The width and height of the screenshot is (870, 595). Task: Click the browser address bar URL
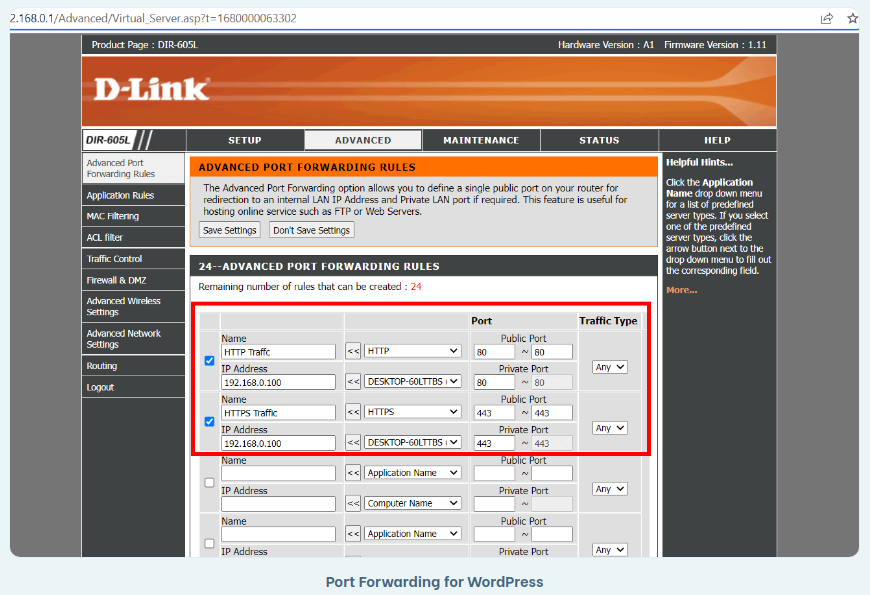coord(153,18)
